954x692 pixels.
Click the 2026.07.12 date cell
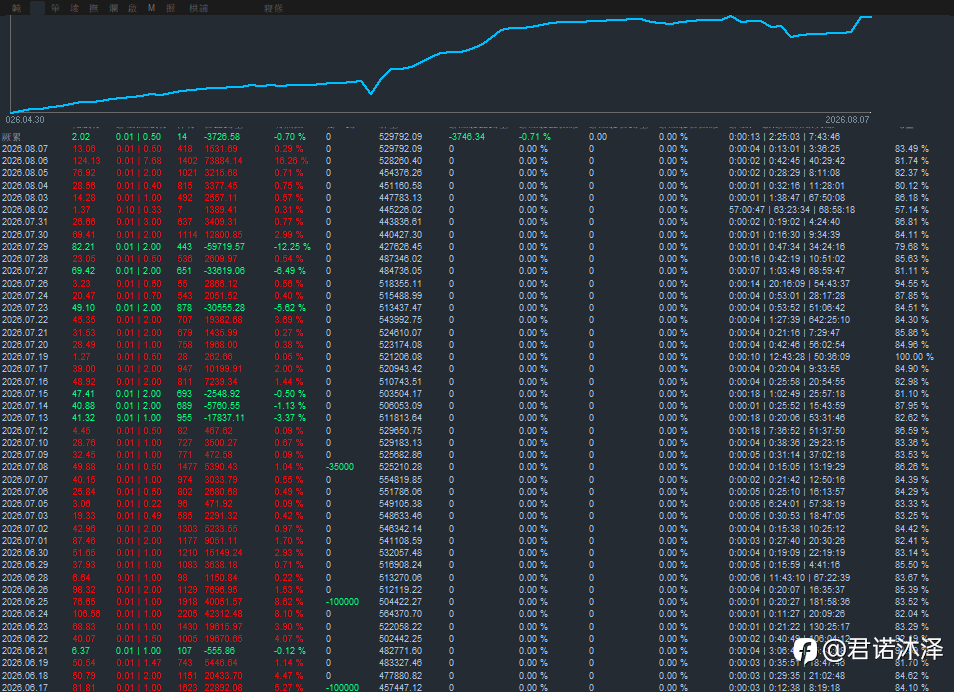tap(25, 431)
